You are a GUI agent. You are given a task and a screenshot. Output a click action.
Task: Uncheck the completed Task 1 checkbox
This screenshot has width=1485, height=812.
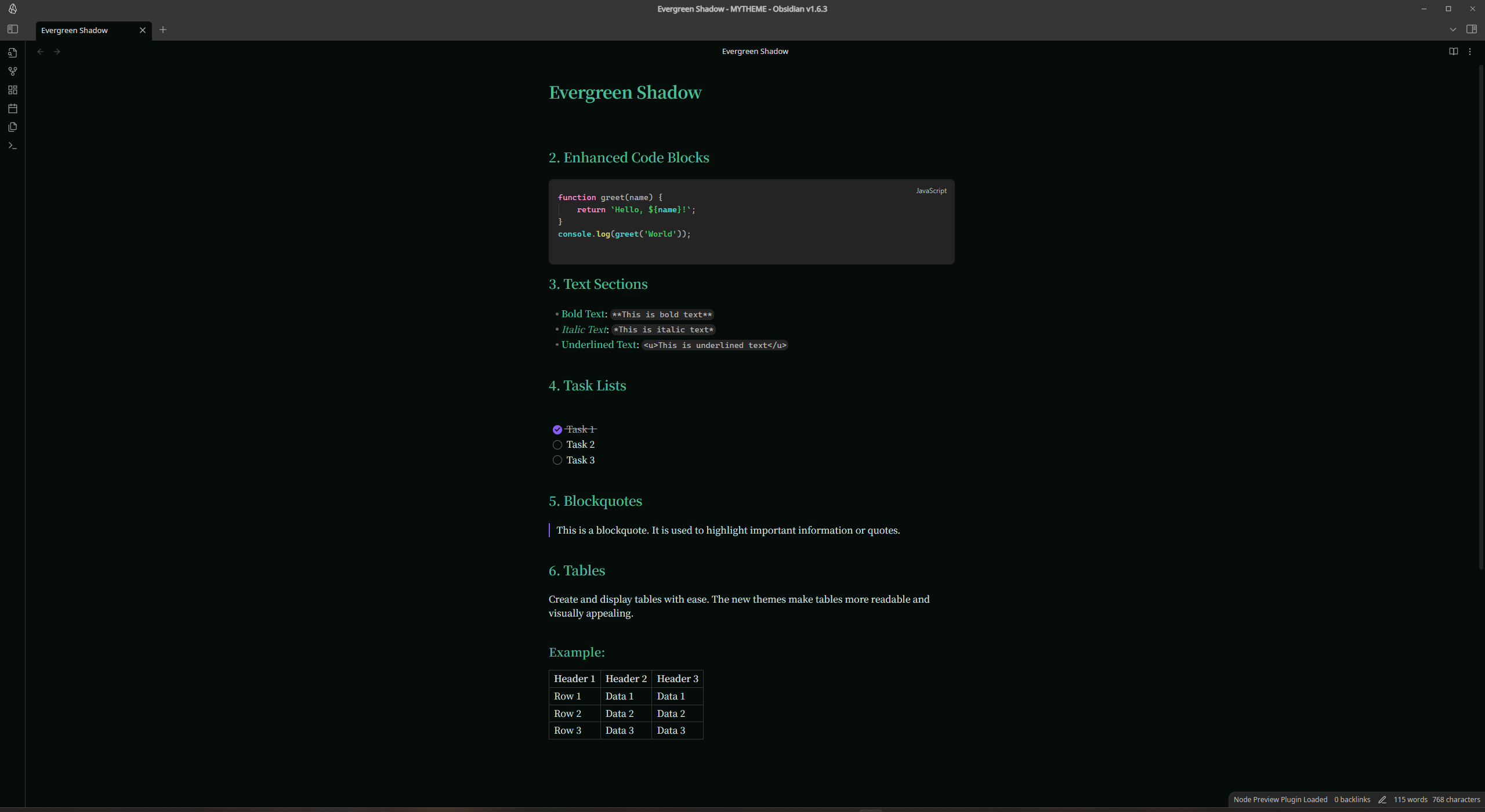pyautogui.click(x=557, y=430)
